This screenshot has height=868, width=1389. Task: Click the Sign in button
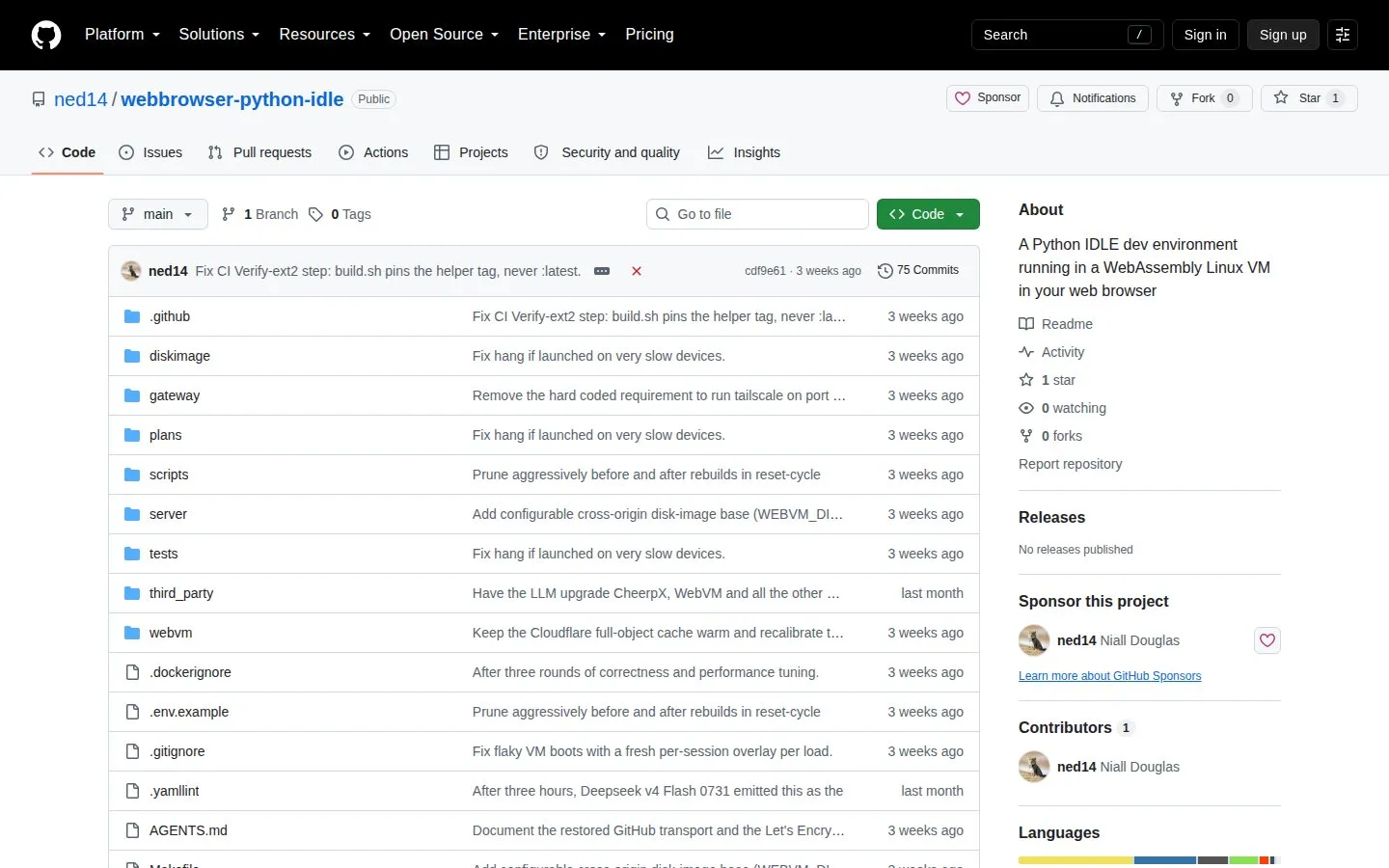(x=1206, y=35)
